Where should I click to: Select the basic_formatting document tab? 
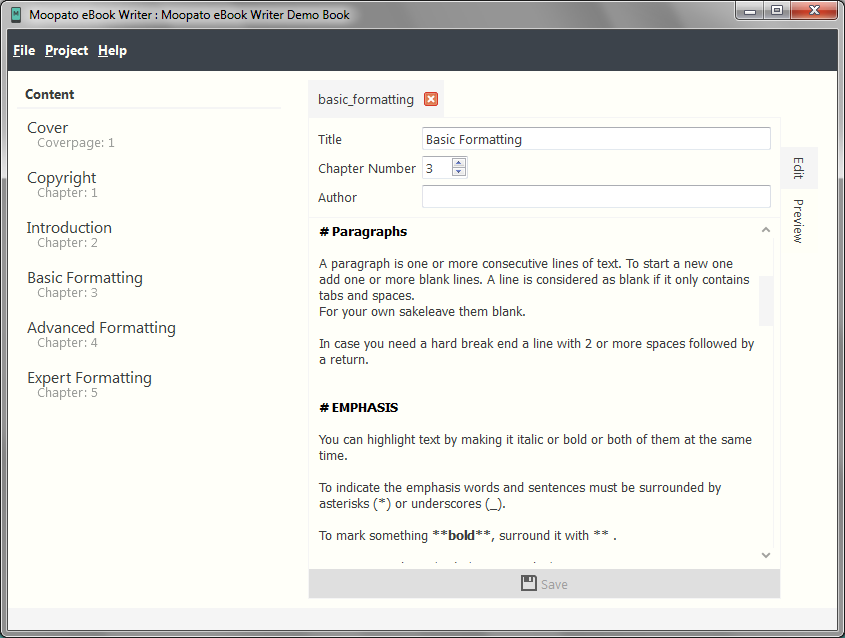pyautogui.click(x=365, y=99)
